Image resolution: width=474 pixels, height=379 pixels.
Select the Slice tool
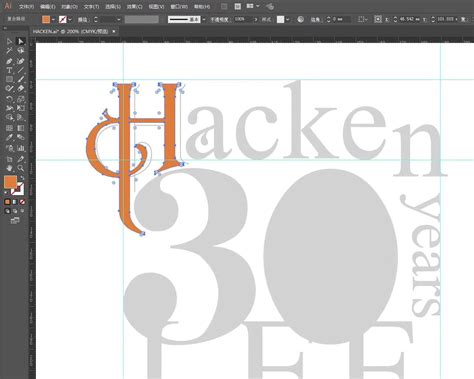21,159
